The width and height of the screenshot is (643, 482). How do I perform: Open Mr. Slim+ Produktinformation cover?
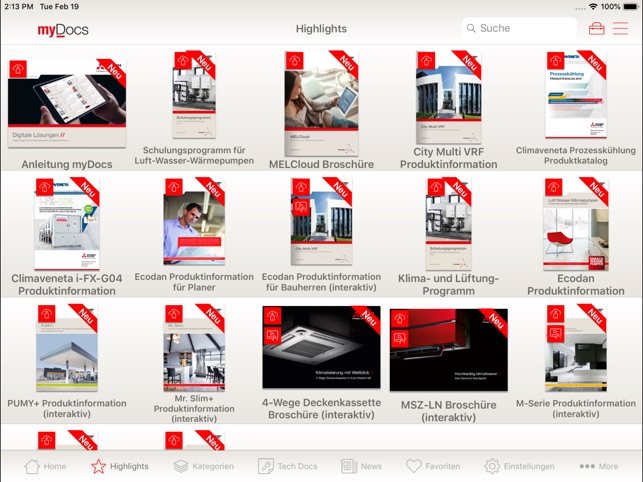coord(194,348)
